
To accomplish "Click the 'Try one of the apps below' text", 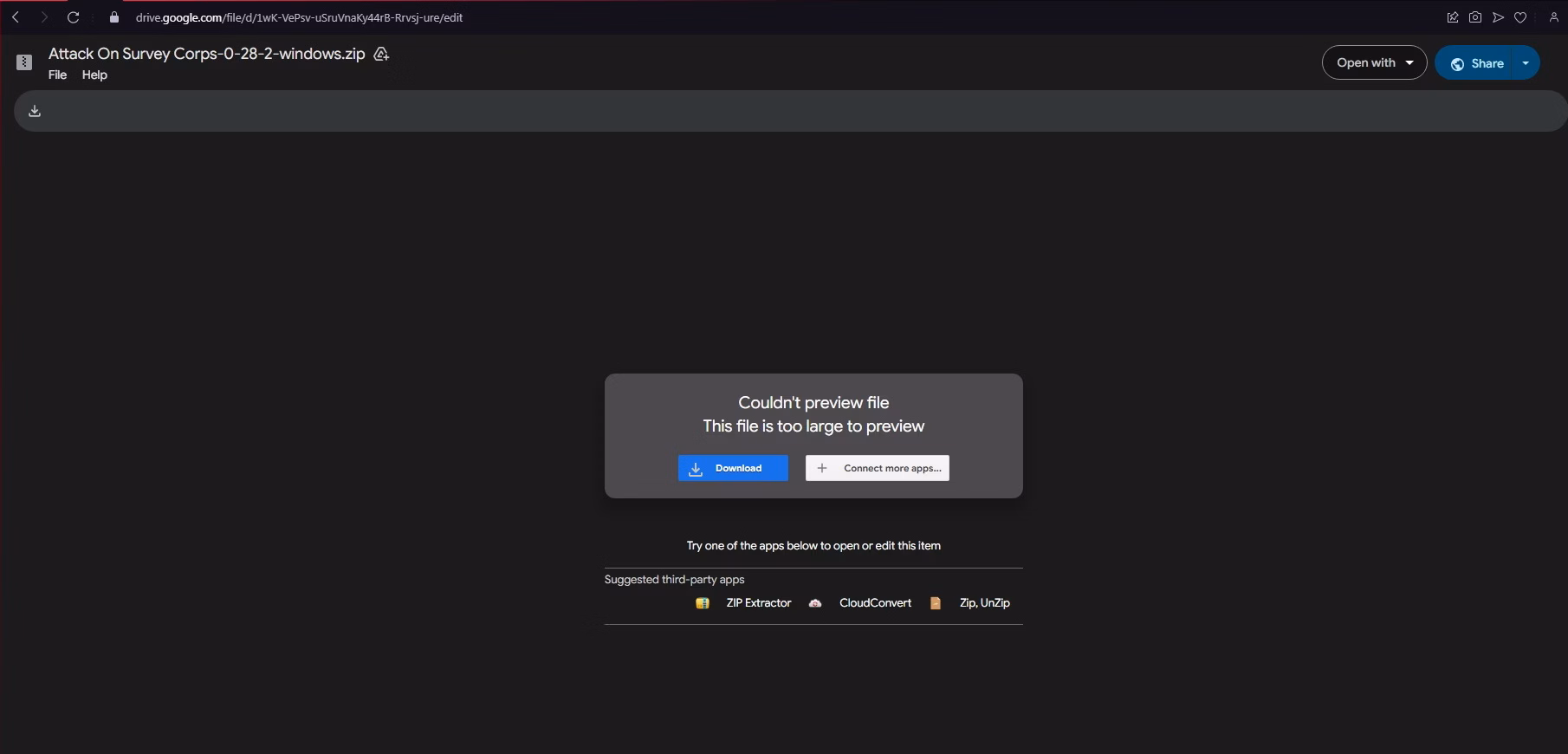I will [813, 546].
